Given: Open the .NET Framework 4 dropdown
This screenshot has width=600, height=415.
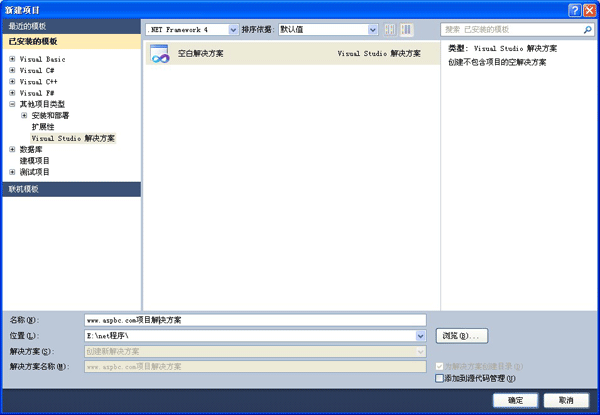Looking at the screenshot, I should [x=233, y=30].
